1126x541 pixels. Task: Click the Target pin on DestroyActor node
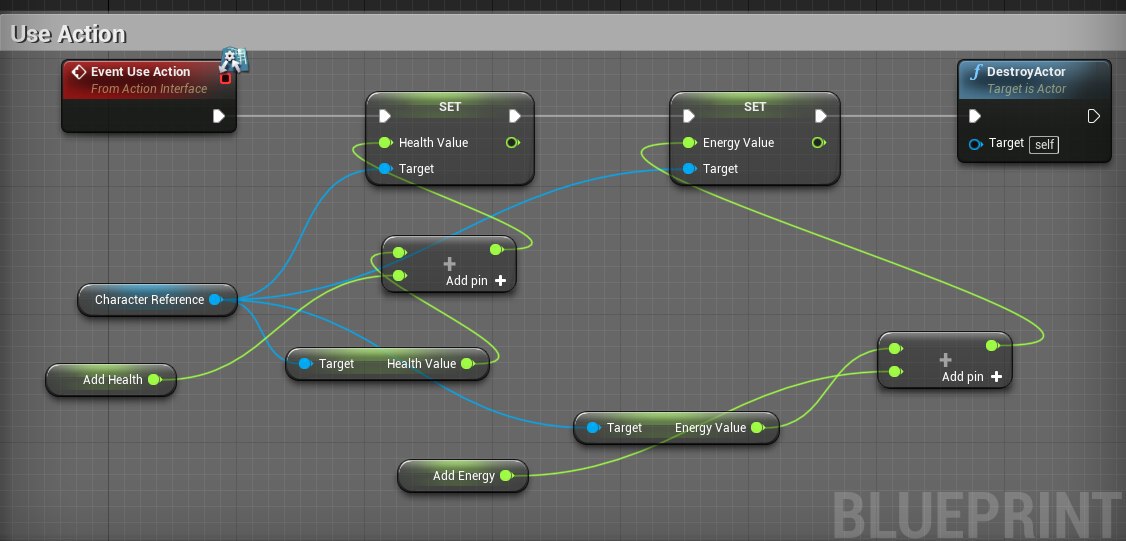(975, 144)
